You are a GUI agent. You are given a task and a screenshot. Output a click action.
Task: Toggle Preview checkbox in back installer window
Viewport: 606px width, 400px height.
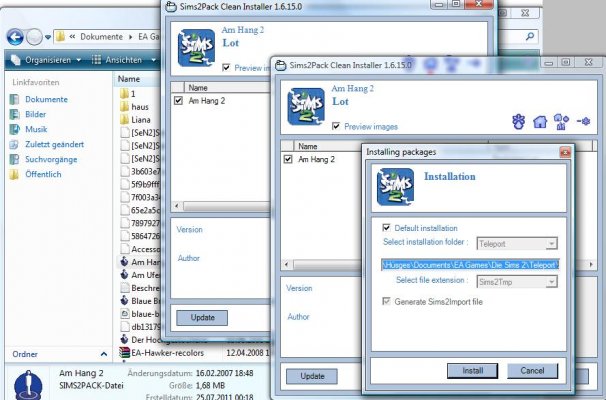click(x=226, y=68)
